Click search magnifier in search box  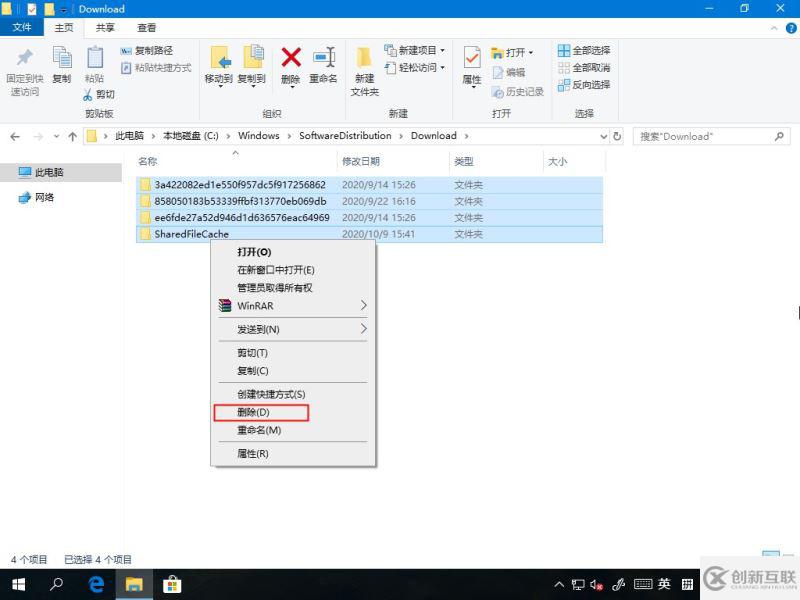tap(779, 136)
